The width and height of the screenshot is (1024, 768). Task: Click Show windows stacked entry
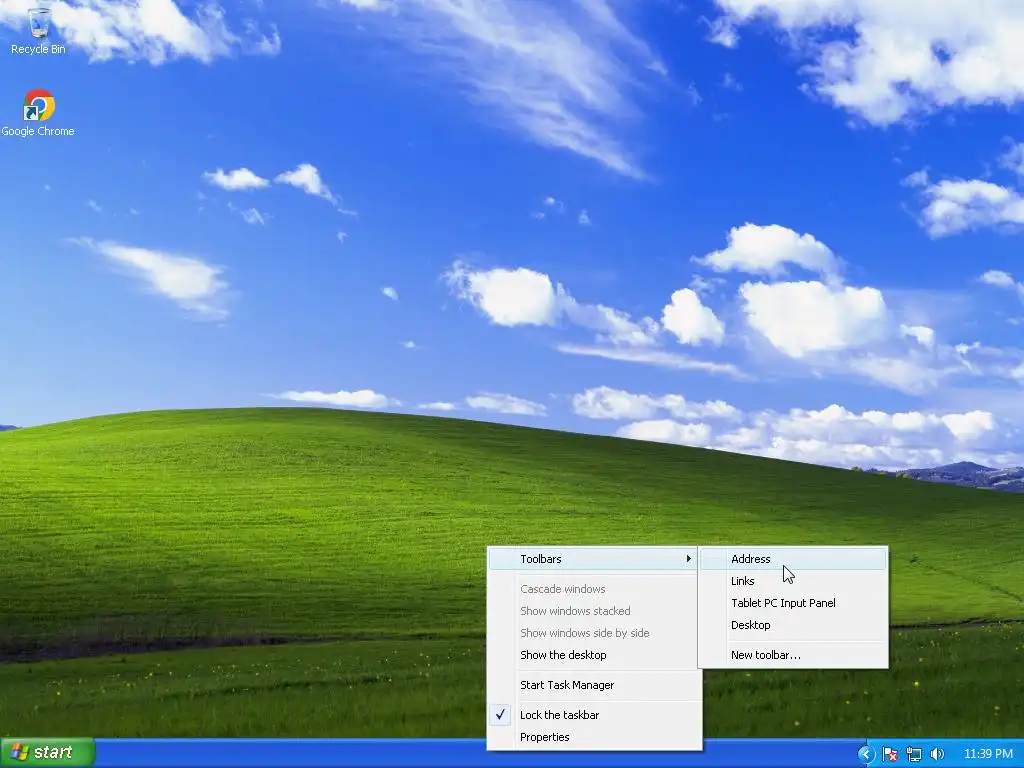(x=593, y=611)
